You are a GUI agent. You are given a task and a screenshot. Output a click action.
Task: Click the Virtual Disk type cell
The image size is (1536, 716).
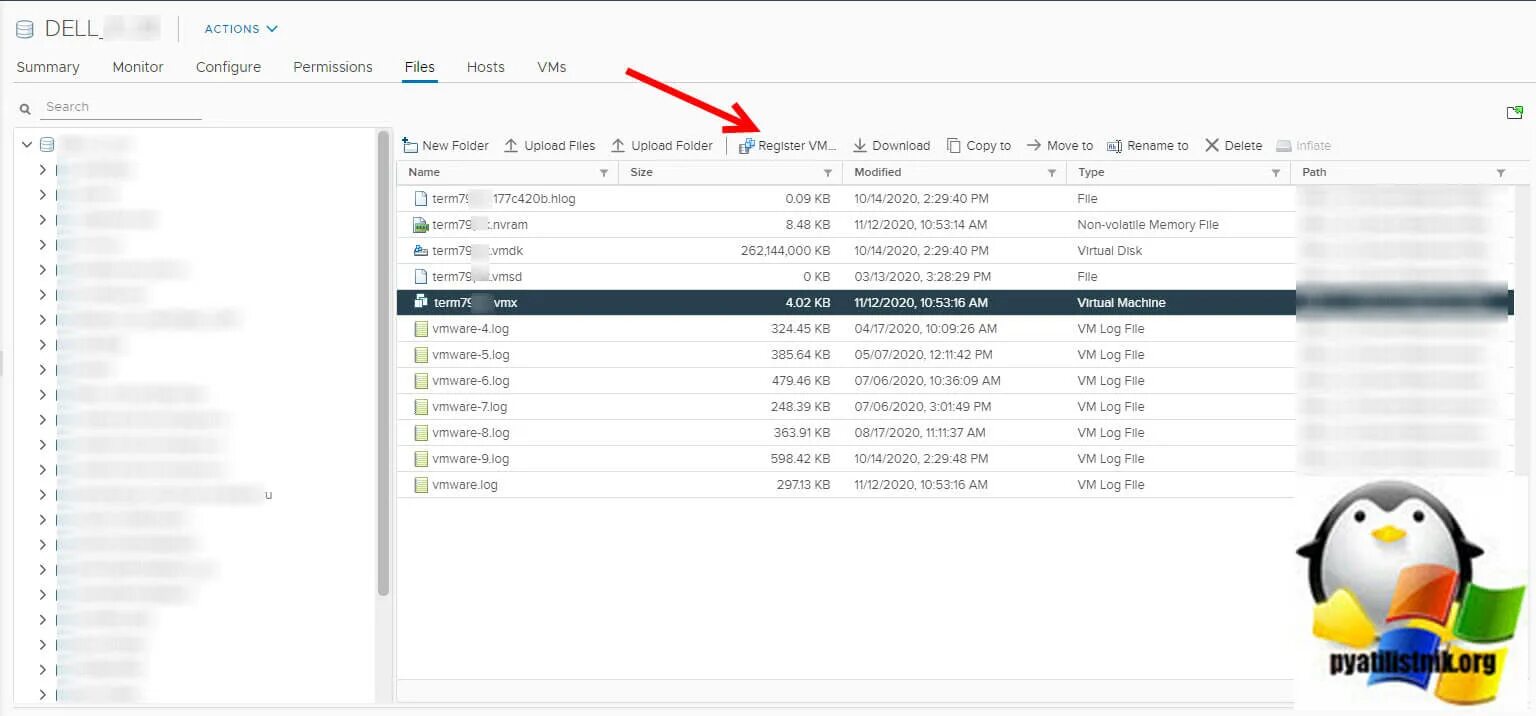[x=1110, y=251]
